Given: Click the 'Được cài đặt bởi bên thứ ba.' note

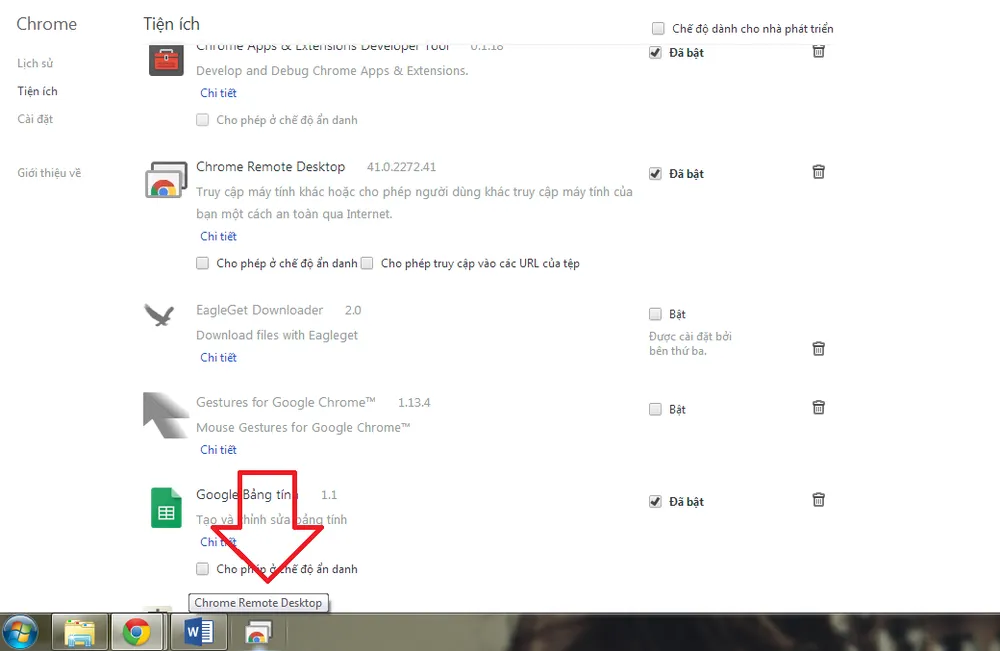Looking at the screenshot, I should pyautogui.click(x=690, y=344).
